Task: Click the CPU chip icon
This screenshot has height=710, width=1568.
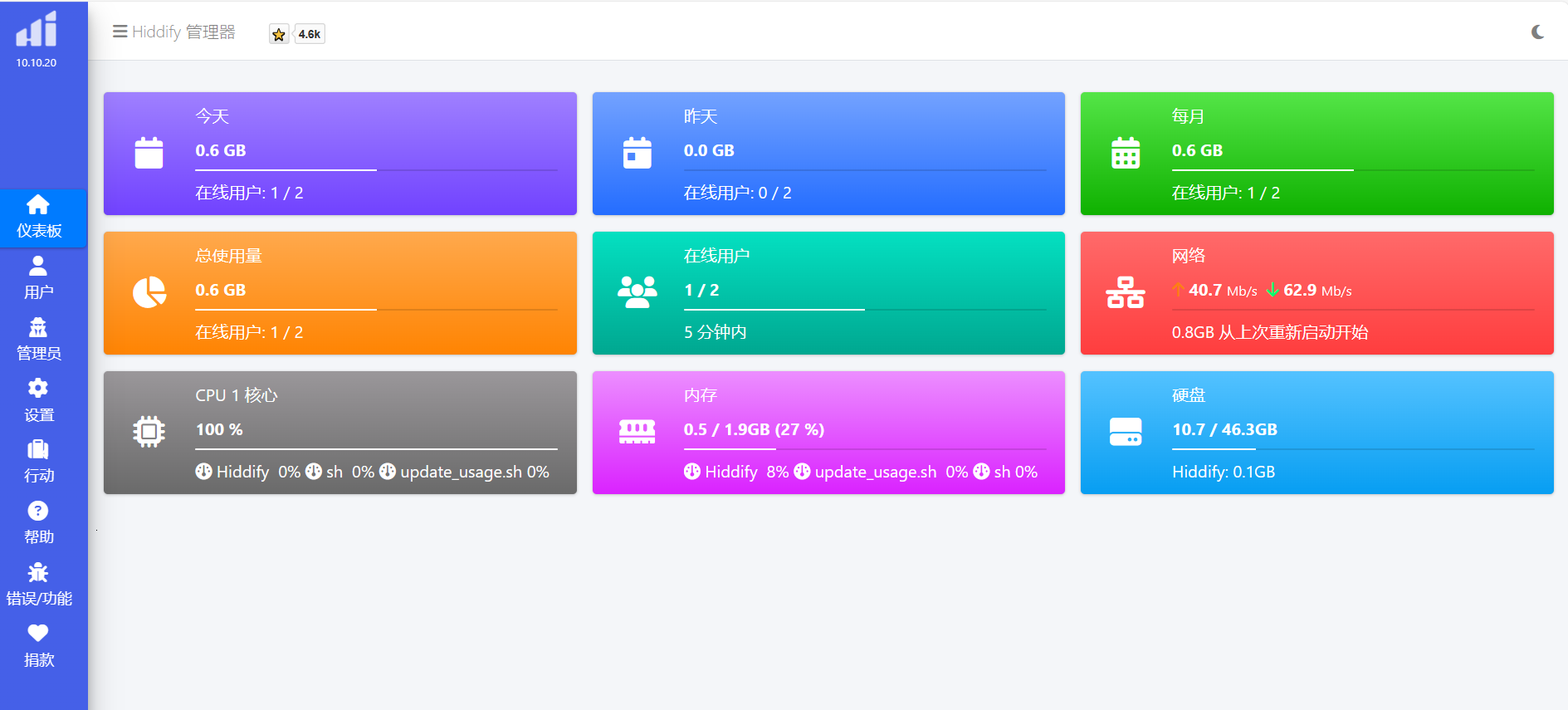Action: click(149, 432)
